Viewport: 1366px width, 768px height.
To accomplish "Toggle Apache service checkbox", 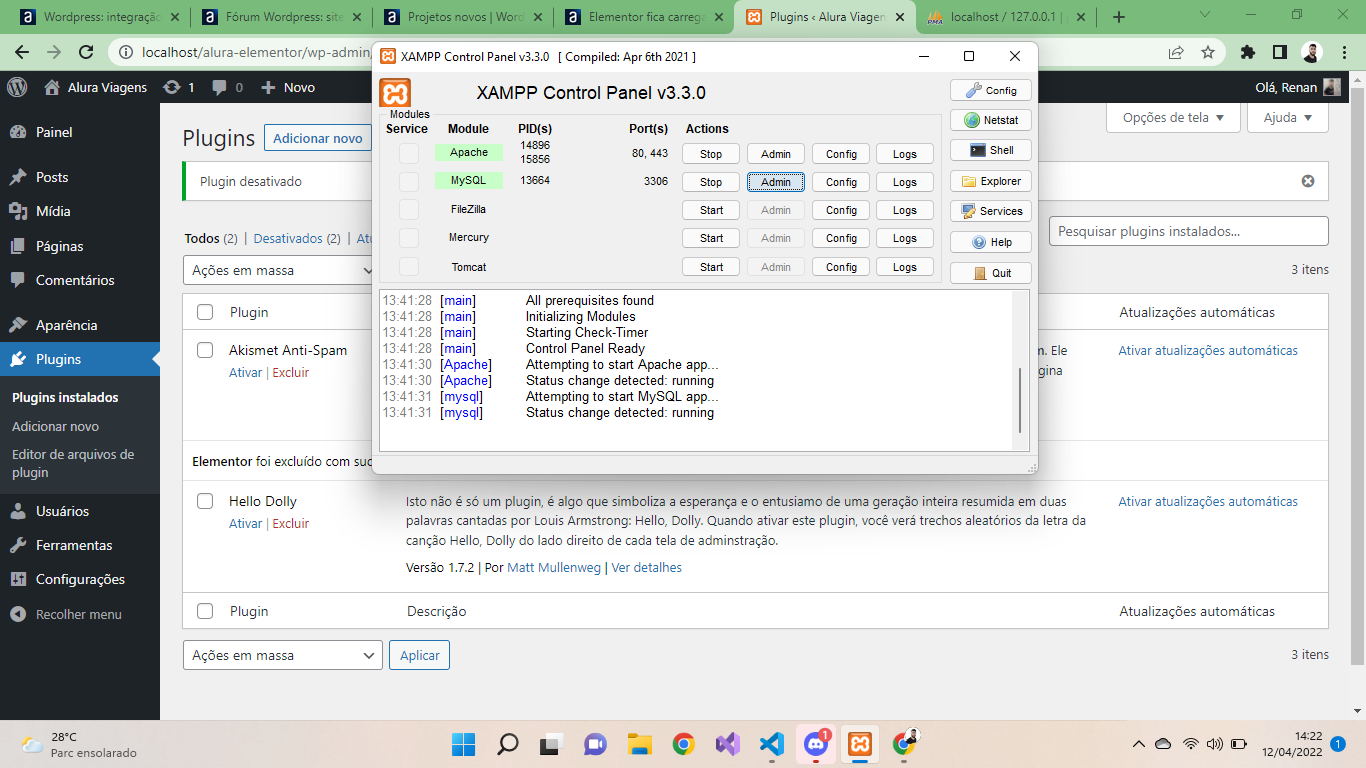I will tap(409, 153).
